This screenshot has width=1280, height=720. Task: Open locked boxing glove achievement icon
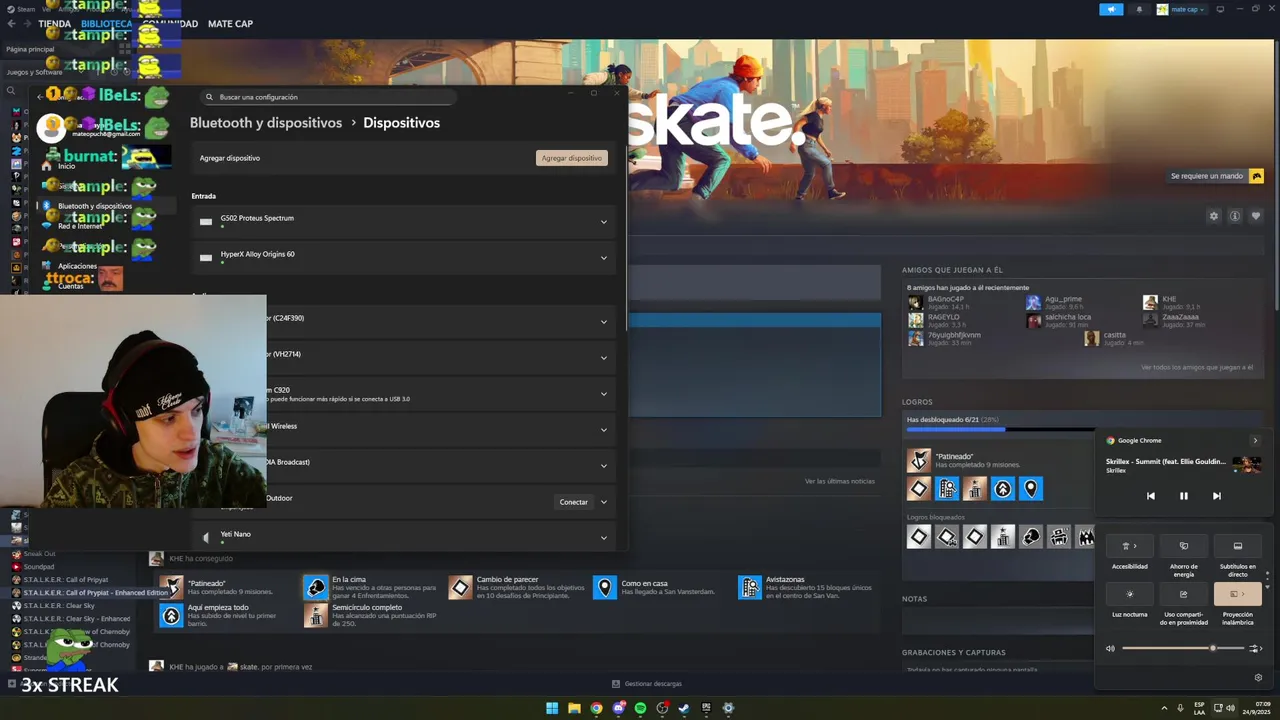pyautogui.click(x=1031, y=537)
